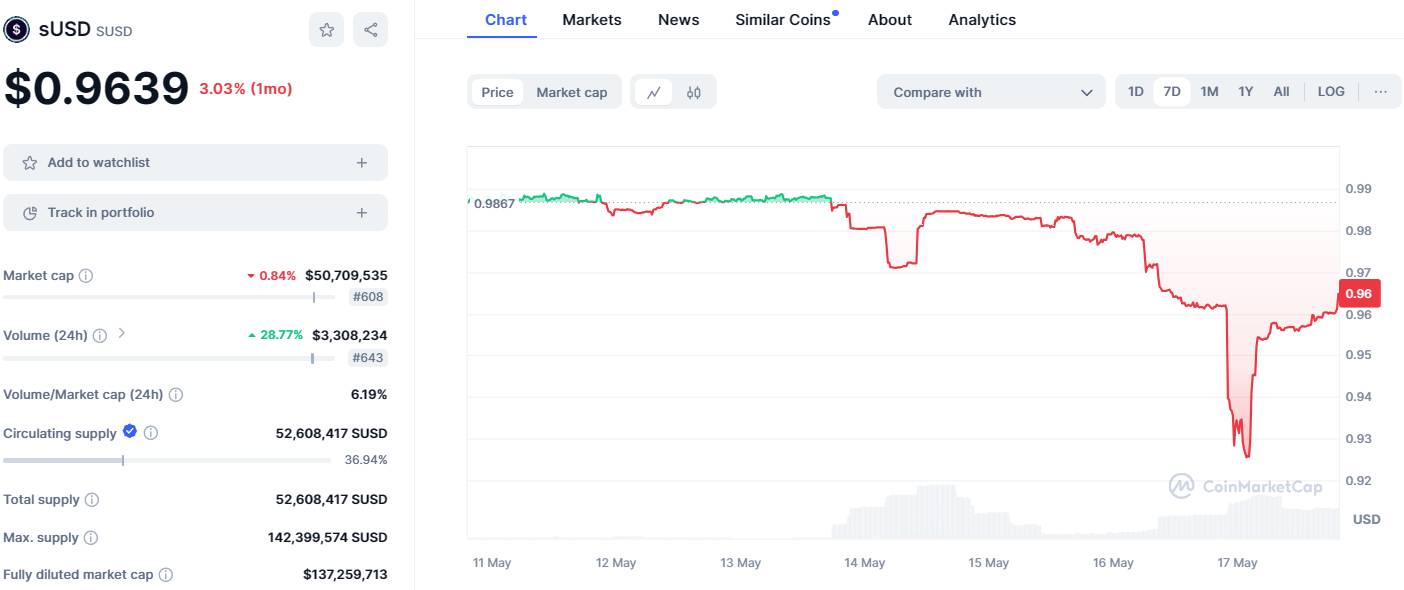Select the Price toggle
This screenshot has width=1404, height=590.
[497, 92]
